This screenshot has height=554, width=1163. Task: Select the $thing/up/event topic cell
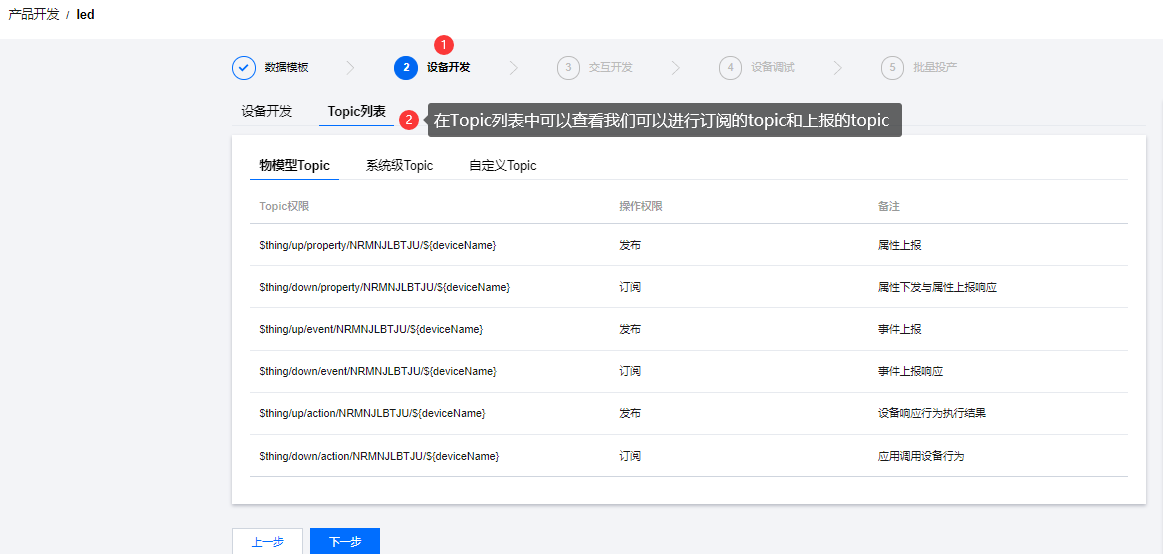371,329
